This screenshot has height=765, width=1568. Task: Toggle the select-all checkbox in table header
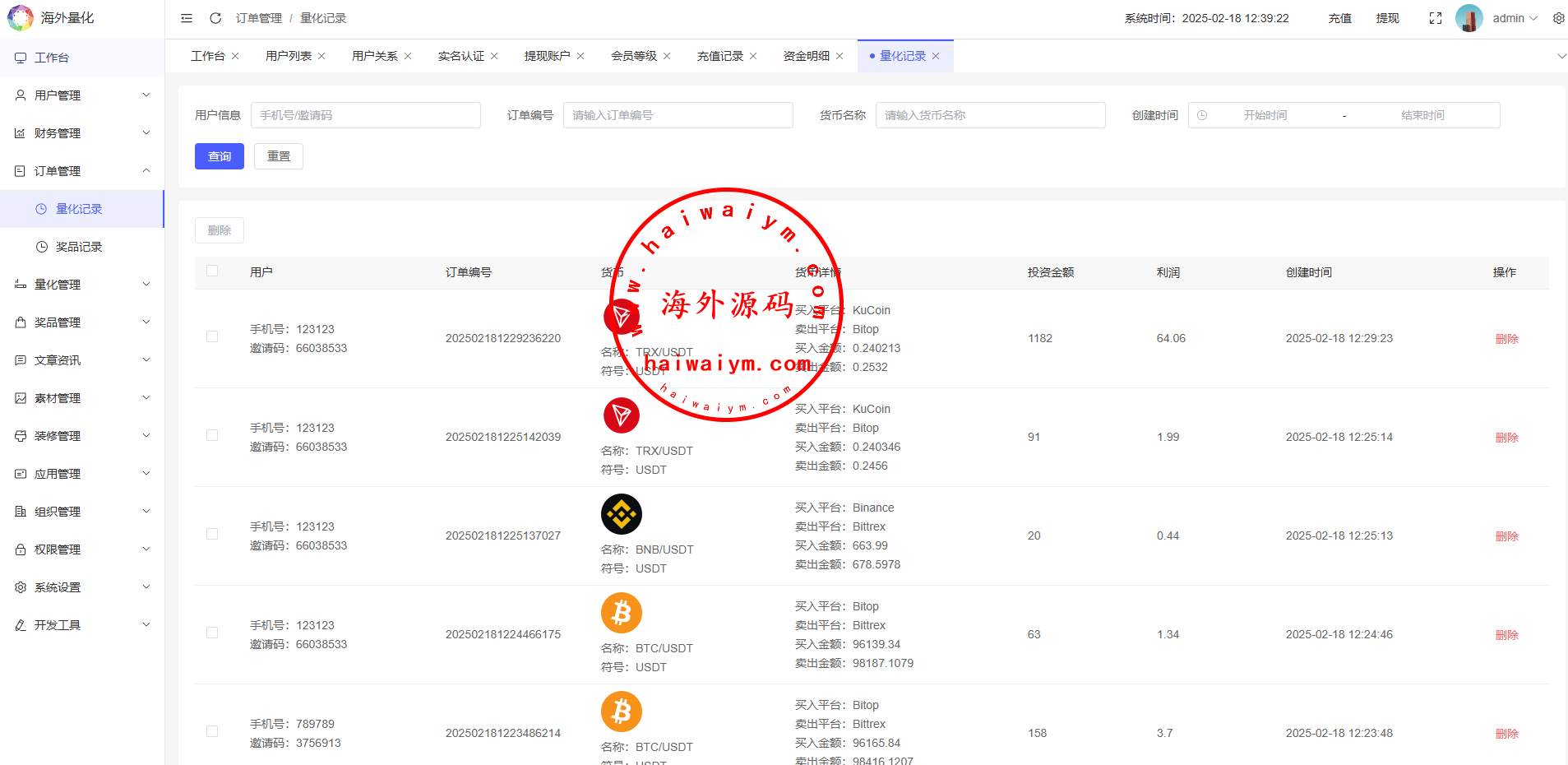(x=212, y=271)
